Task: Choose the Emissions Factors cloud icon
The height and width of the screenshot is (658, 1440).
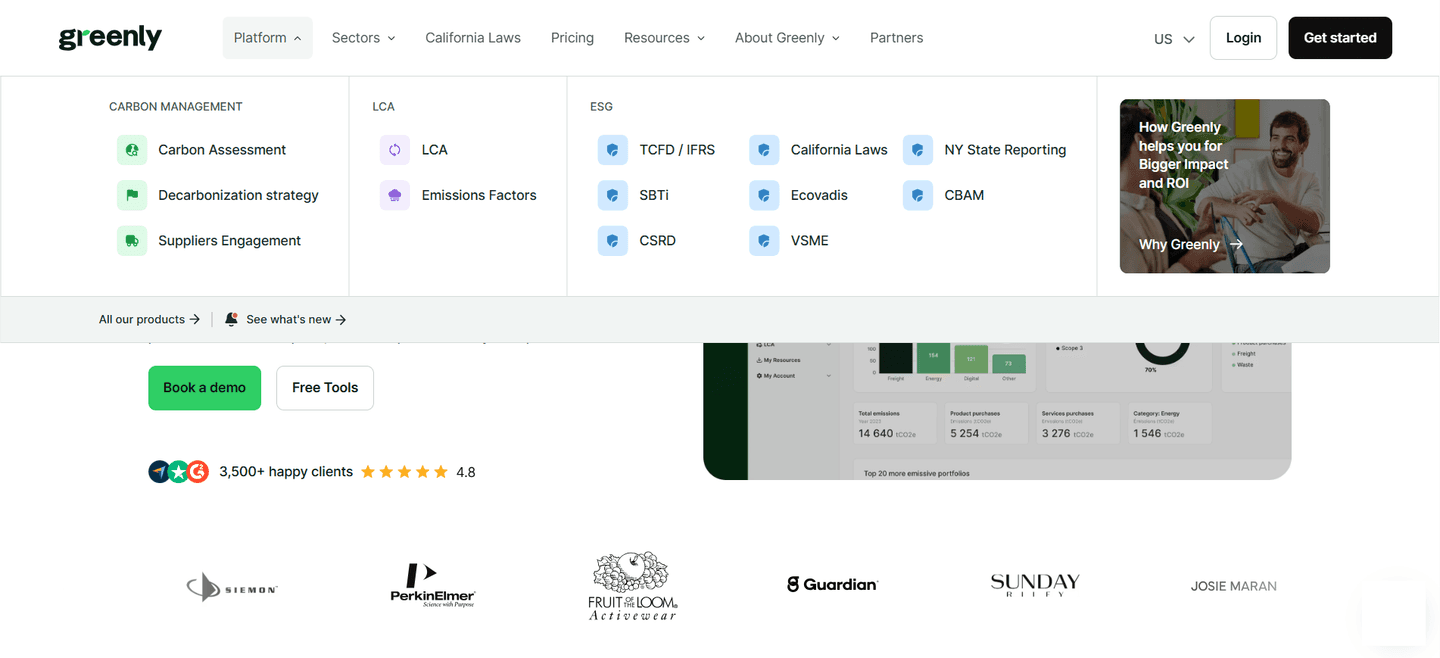Action: point(395,195)
